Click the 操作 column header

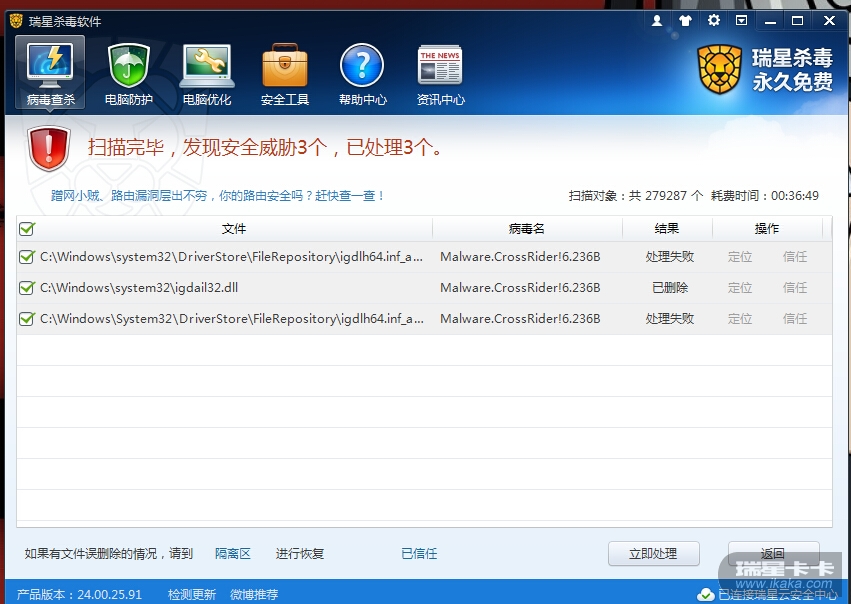tap(767, 228)
